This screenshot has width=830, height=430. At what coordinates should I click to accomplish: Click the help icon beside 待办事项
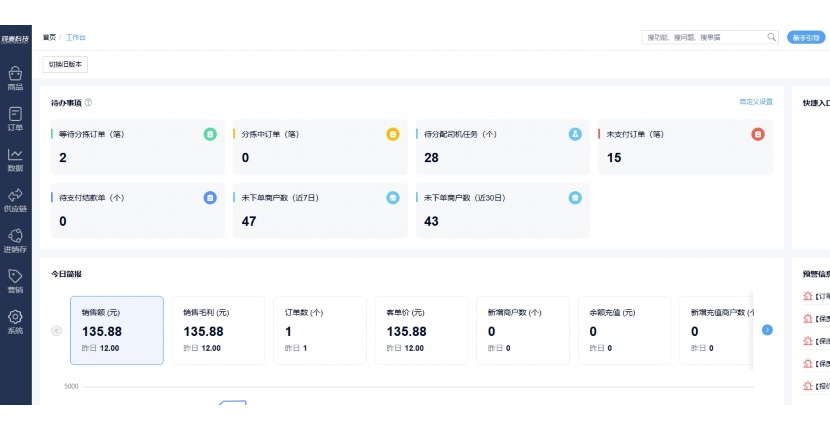88,102
